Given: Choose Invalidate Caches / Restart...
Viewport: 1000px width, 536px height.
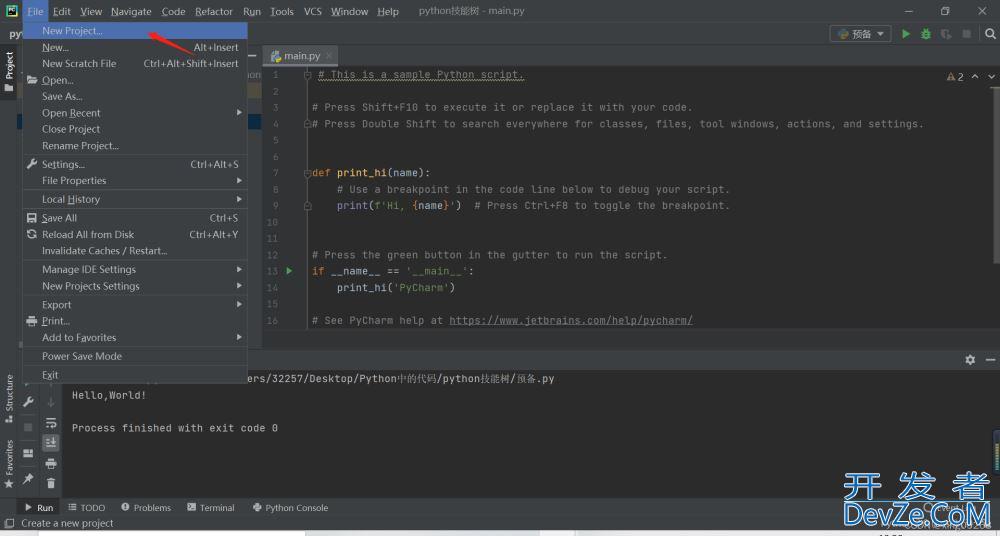Looking at the screenshot, I should [135, 251].
